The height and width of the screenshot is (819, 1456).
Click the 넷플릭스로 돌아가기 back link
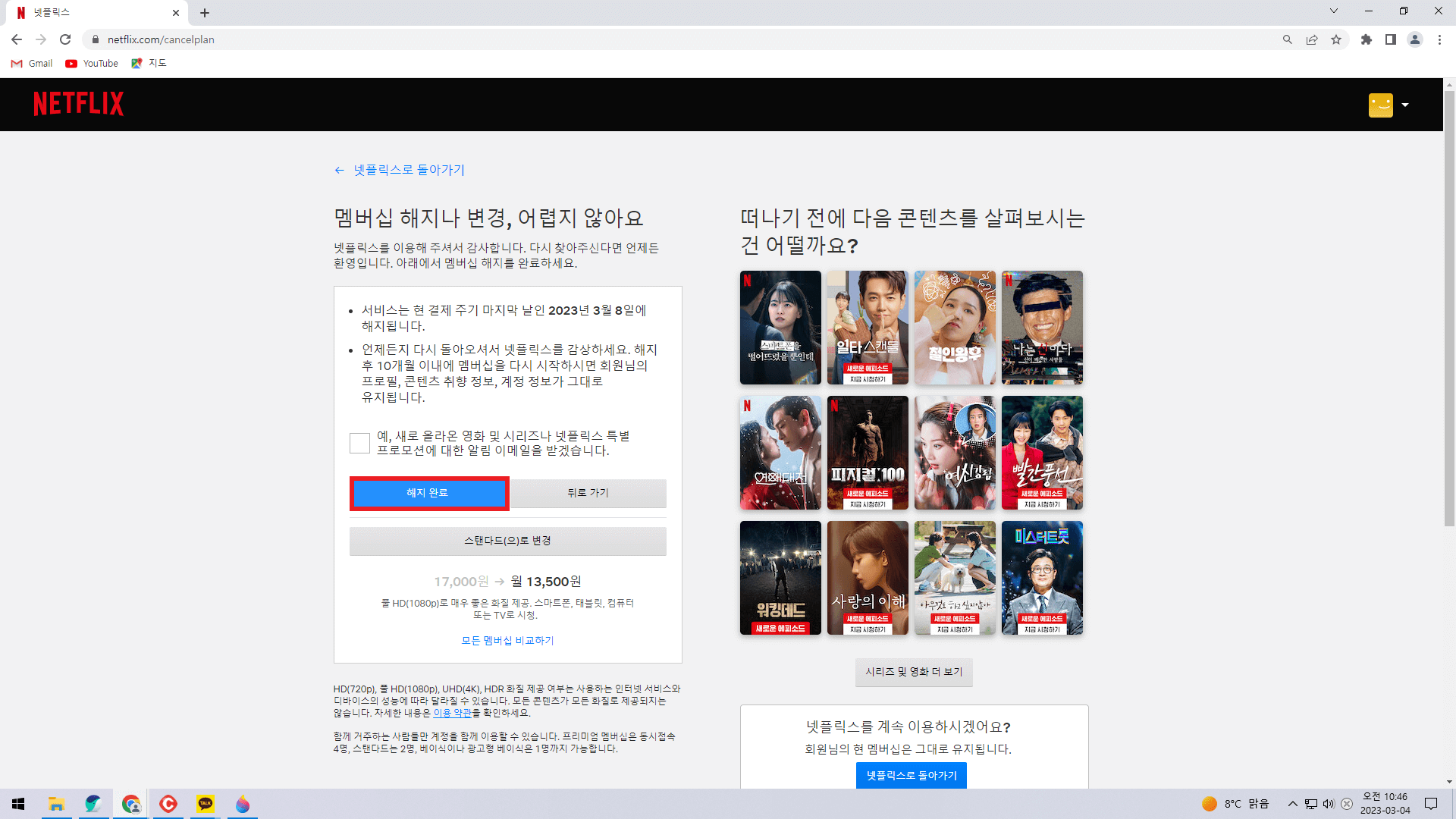(x=400, y=170)
